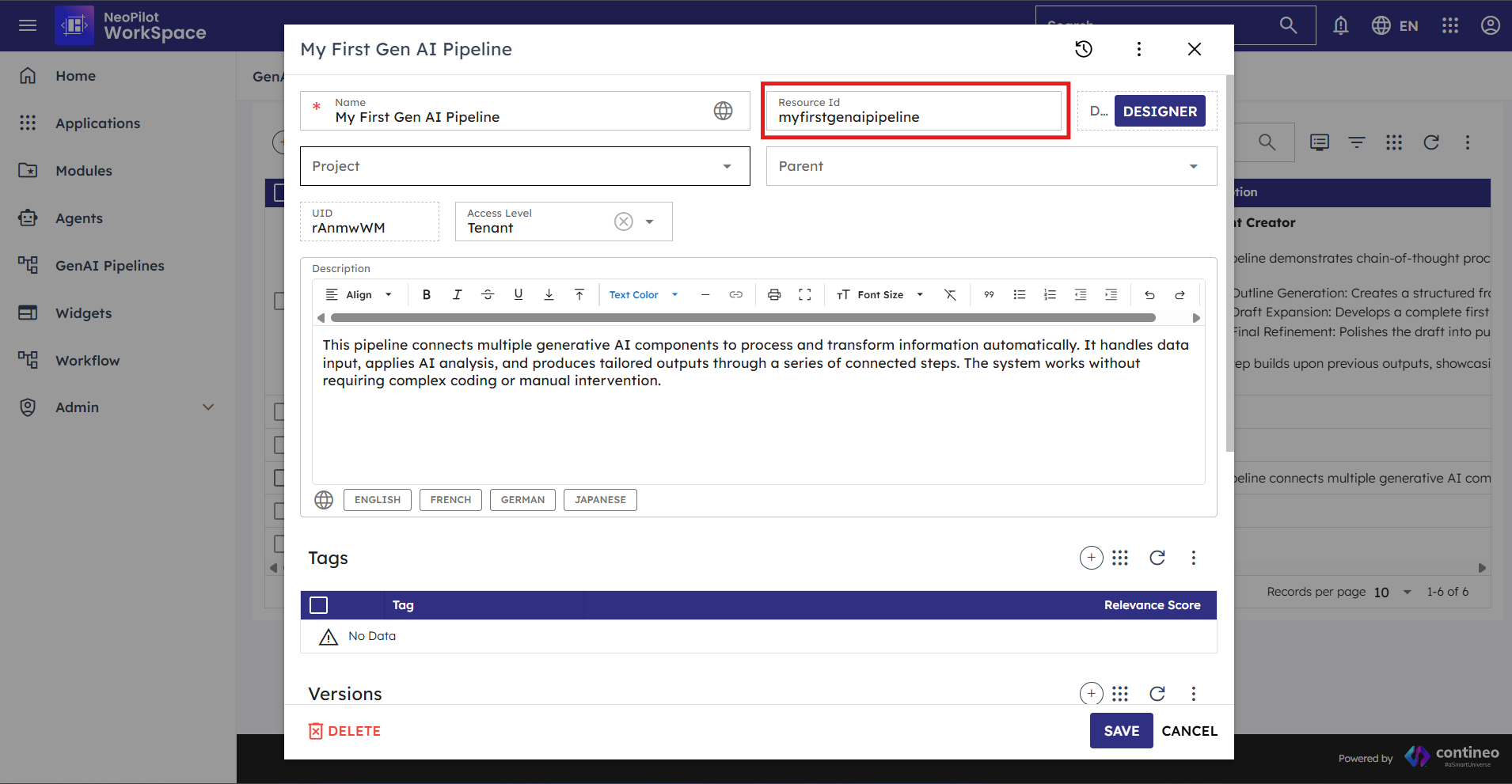Click the Bold formatting icon
The height and width of the screenshot is (784, 1512).
[427, 294]
